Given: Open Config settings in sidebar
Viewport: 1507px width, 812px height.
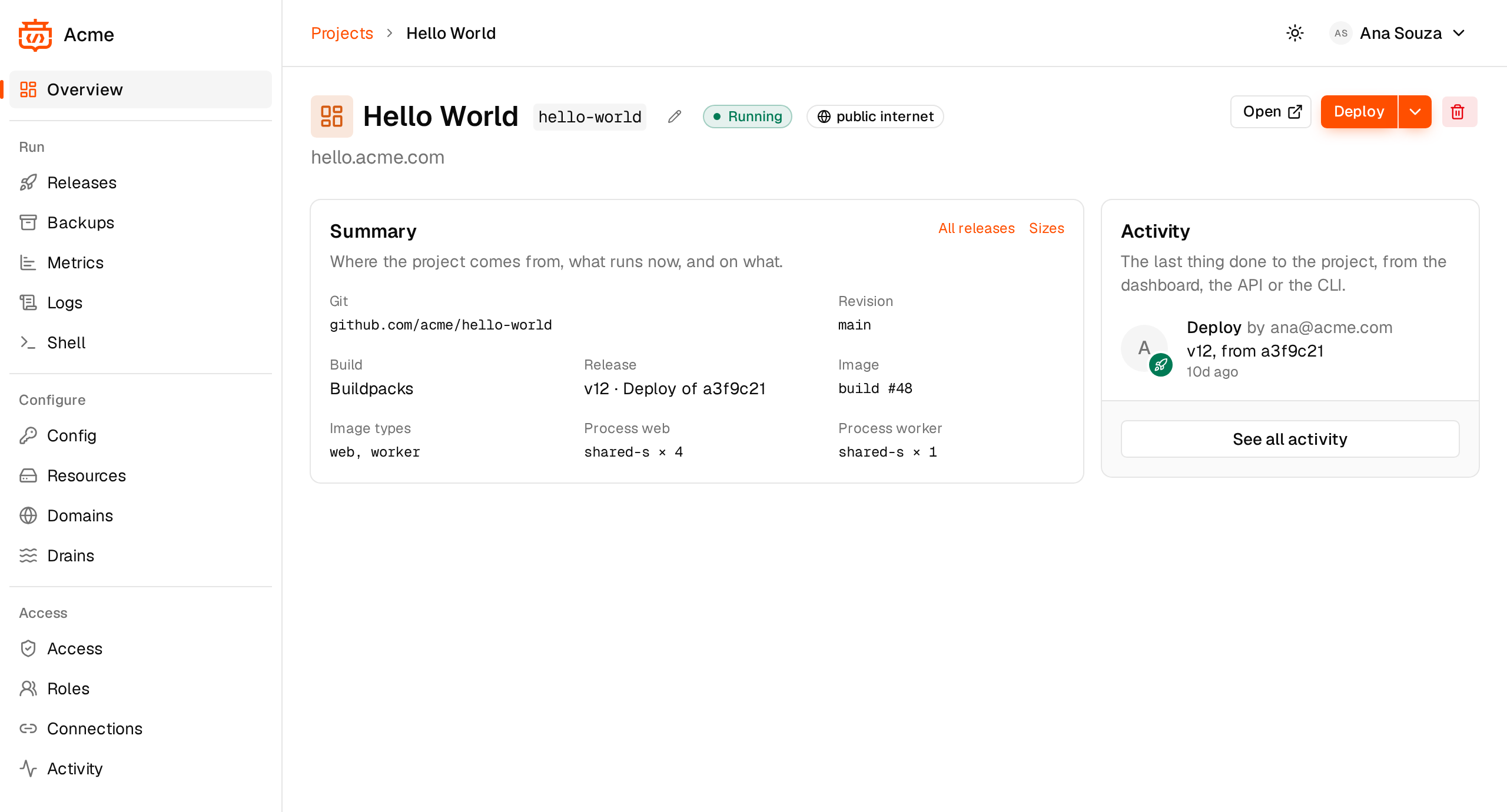Looking at the screenshot, I should [x=141, y=435].
